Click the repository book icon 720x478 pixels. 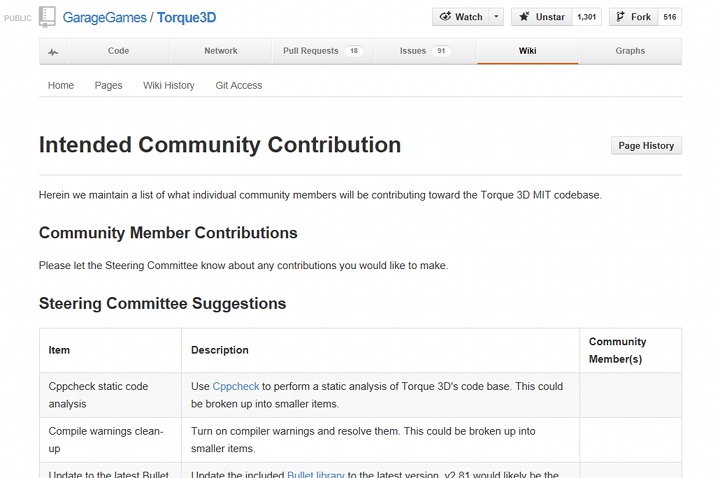47,17
